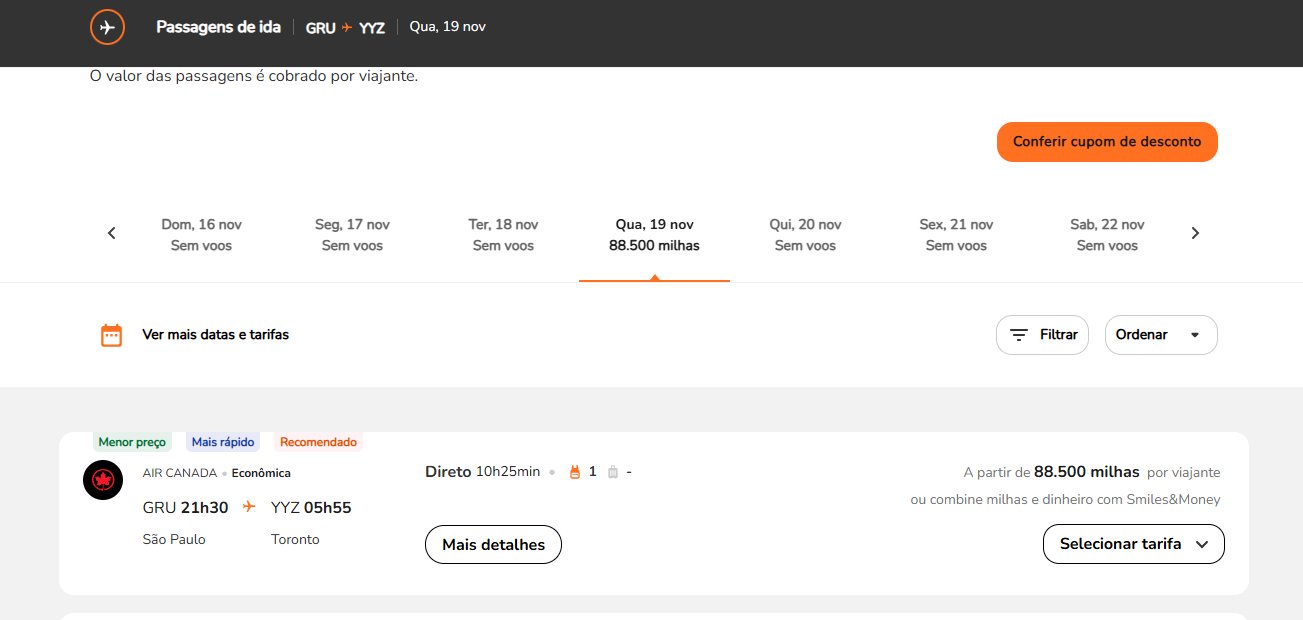The width and height of the screenshot is (1303, 620).
Task: Click the Menor preço tag
Action: point(133,442)
